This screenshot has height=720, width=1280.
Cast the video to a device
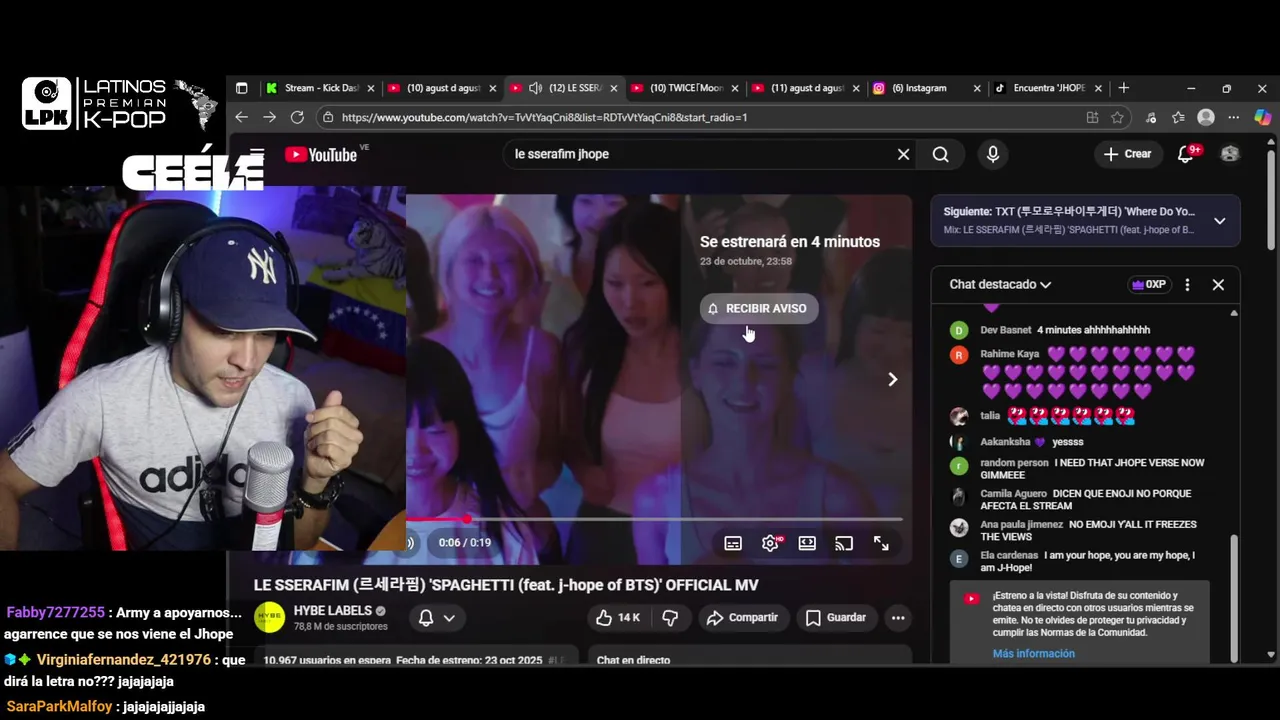(844, 543)
